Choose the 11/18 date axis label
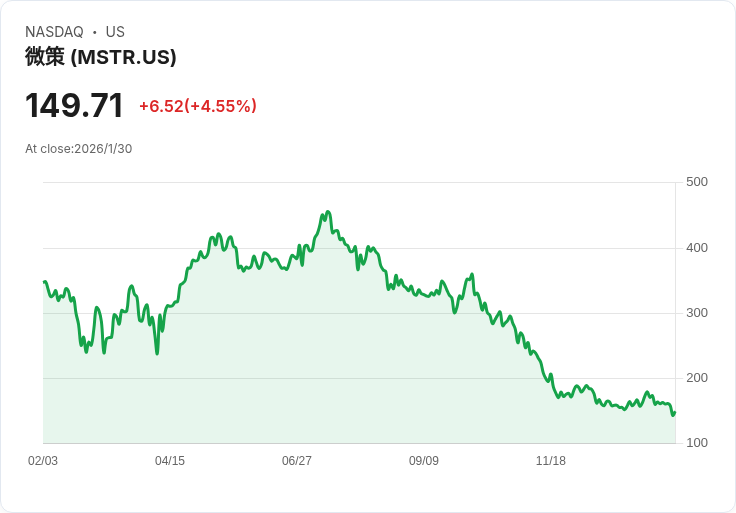Viewport: 736px width, 513px height. click(x=551, y=461)
